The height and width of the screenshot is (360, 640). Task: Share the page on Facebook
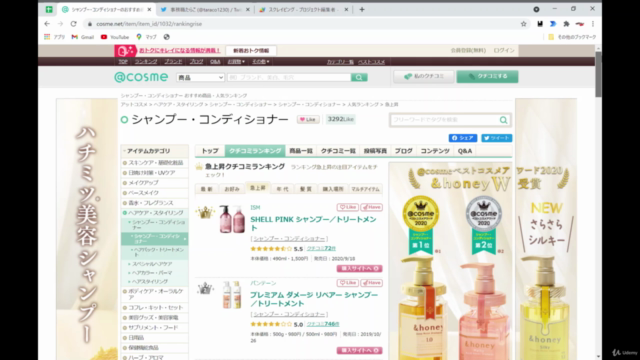[463, 138]
